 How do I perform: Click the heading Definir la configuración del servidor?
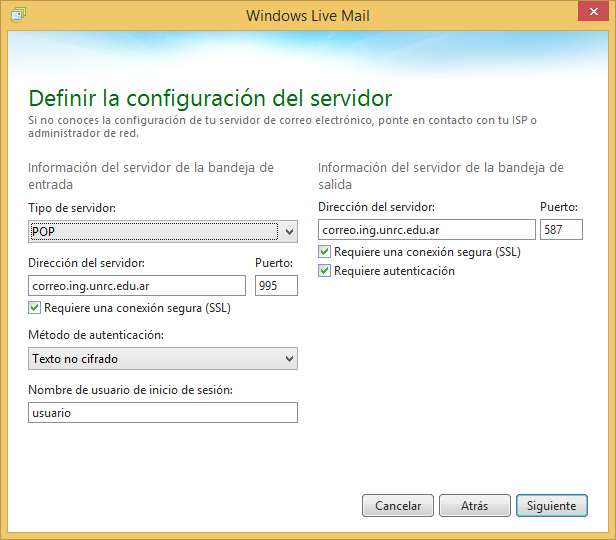(210, 98)
